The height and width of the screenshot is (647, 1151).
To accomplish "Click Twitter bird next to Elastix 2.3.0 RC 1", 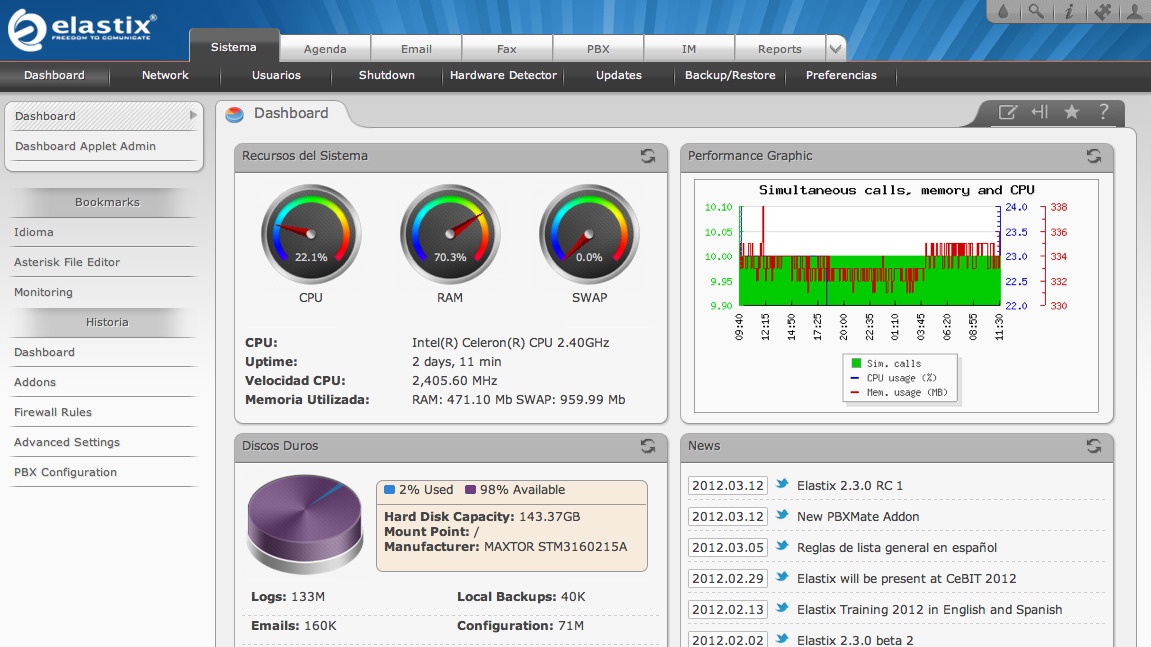I will pos(782,484).
